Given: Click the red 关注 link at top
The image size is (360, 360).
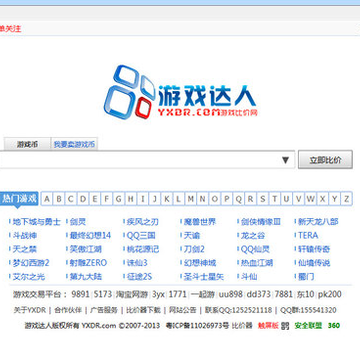Looking at the screenshot, I should click(x=11, y=29).
